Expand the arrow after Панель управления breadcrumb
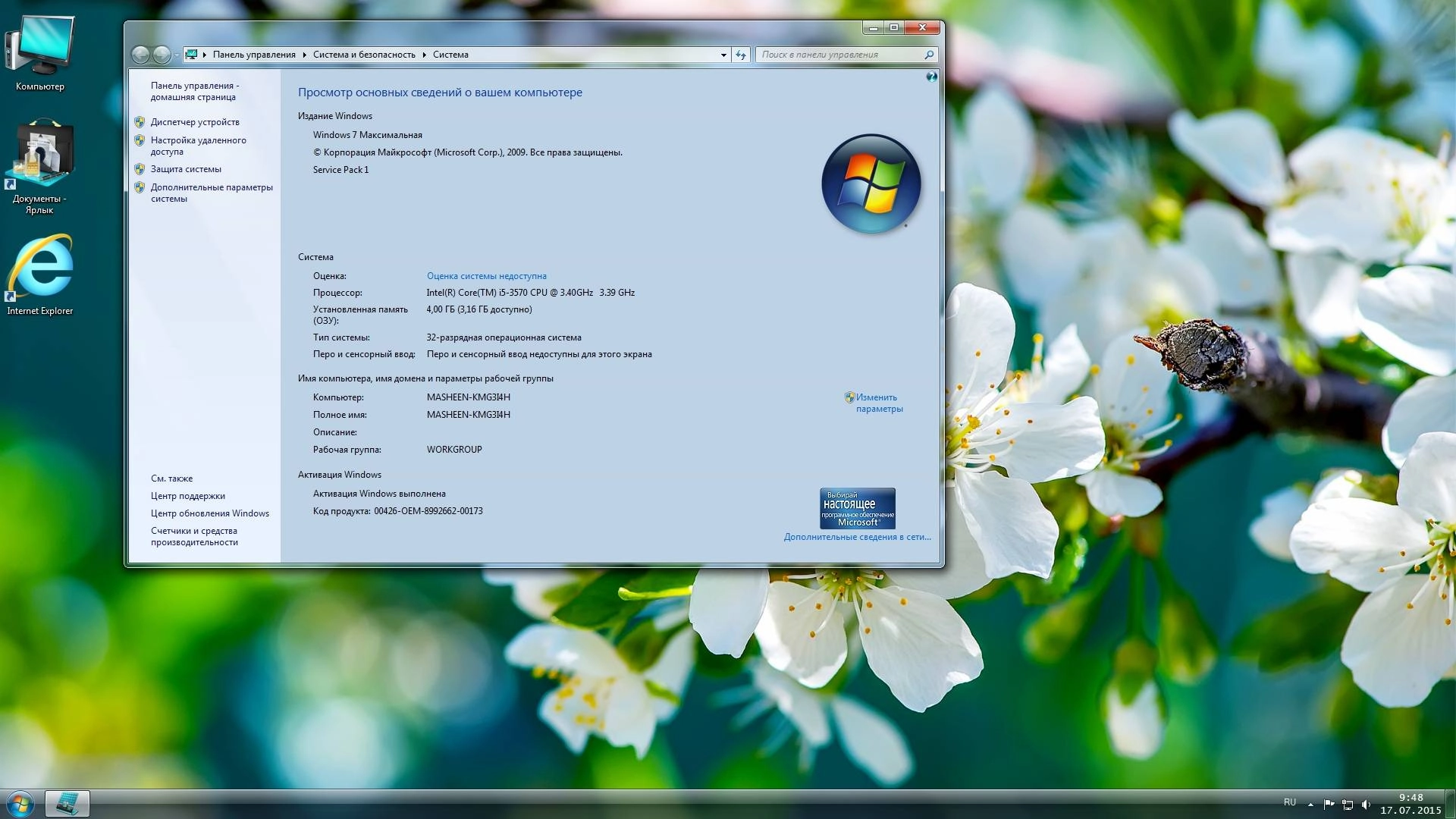1456x819 pixels. pos(305,55)
